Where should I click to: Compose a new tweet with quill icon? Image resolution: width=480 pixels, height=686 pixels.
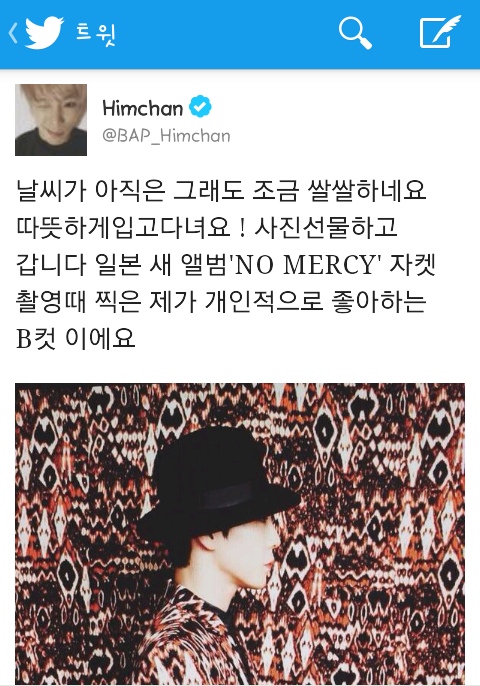[x=440, y=32]
